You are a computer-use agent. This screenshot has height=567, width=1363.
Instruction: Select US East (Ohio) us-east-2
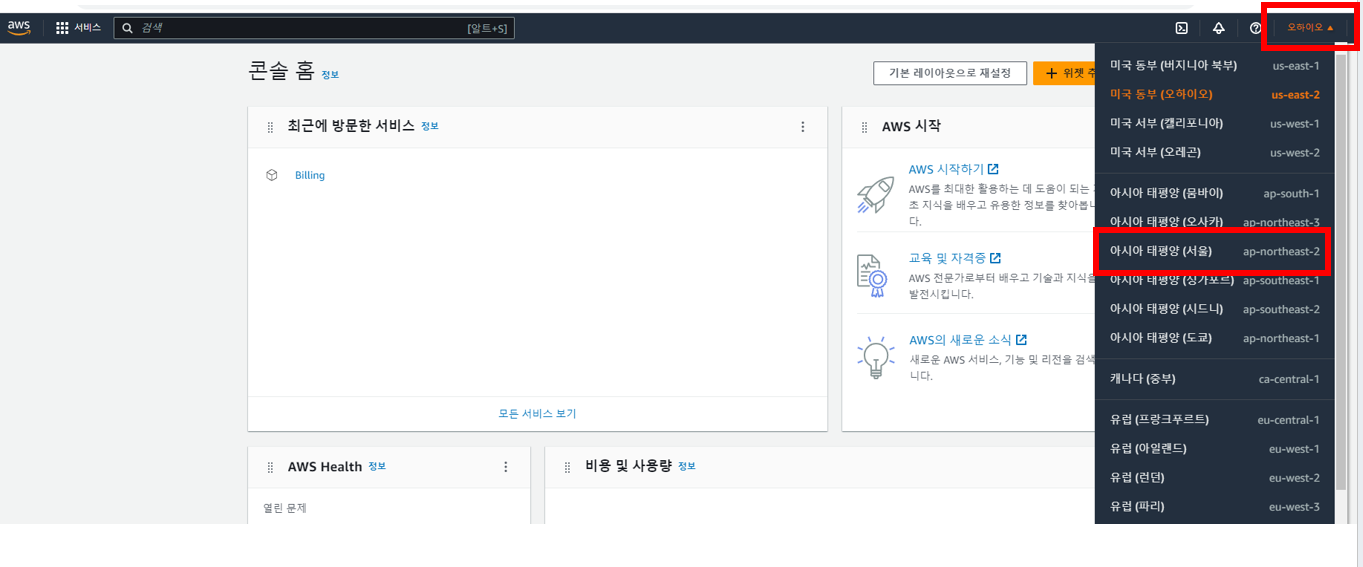pyautogui.click(x=1215, y=94)
